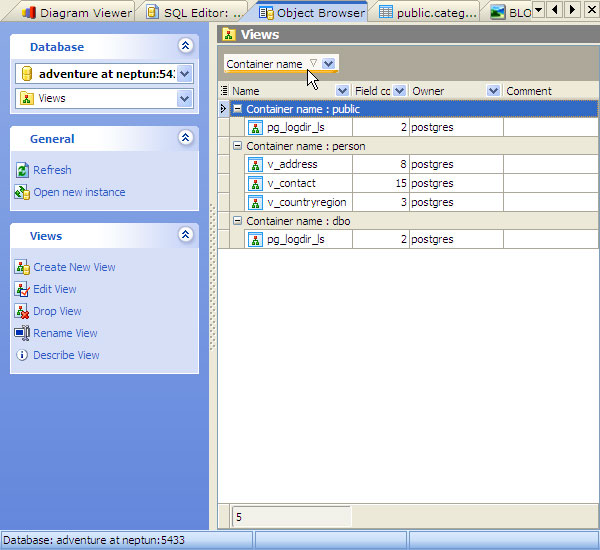
Task: Click the Refresh icon
Action: point(22,170)
